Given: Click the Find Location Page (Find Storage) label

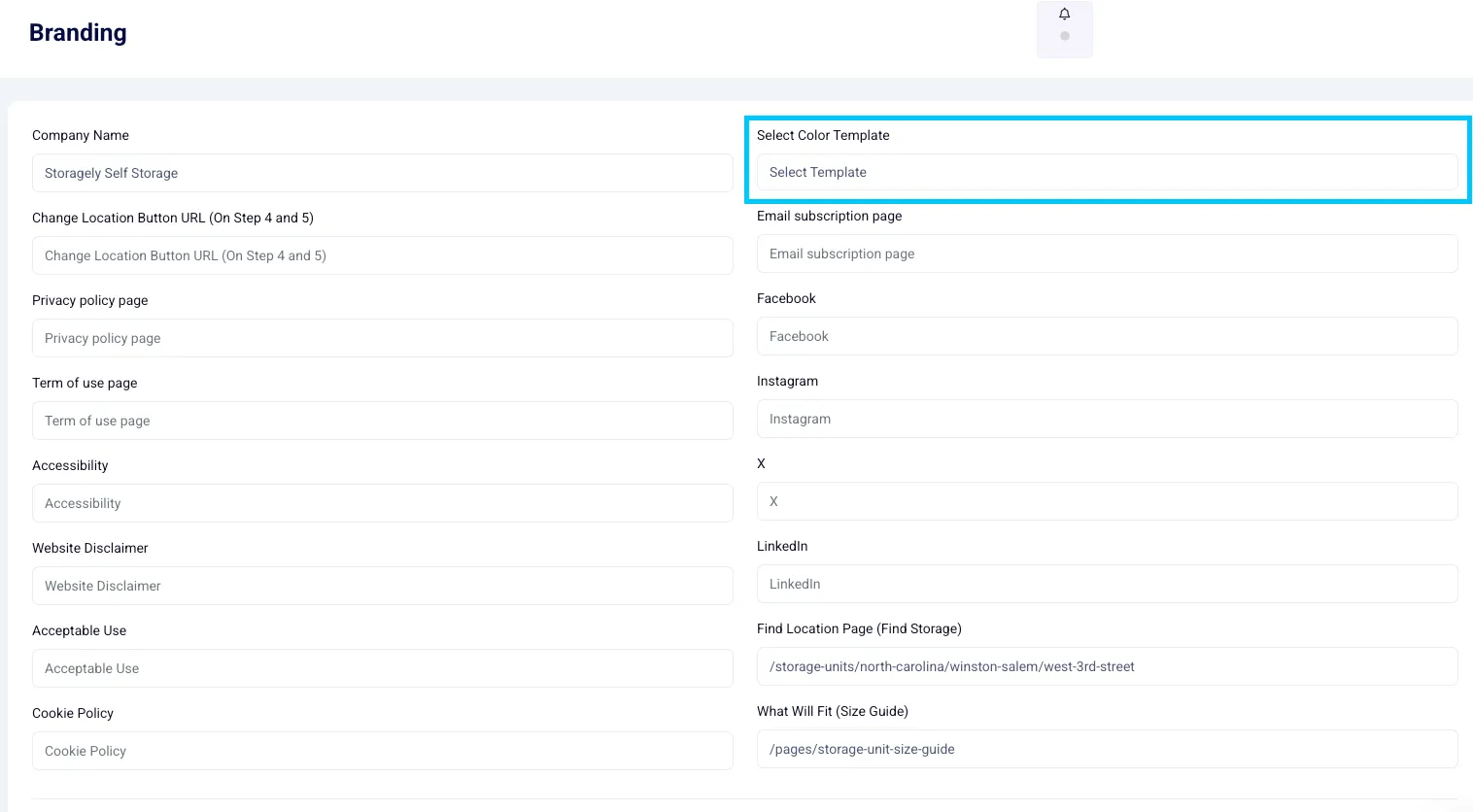Looking at the screenshot, I should [x=859, y=628].
